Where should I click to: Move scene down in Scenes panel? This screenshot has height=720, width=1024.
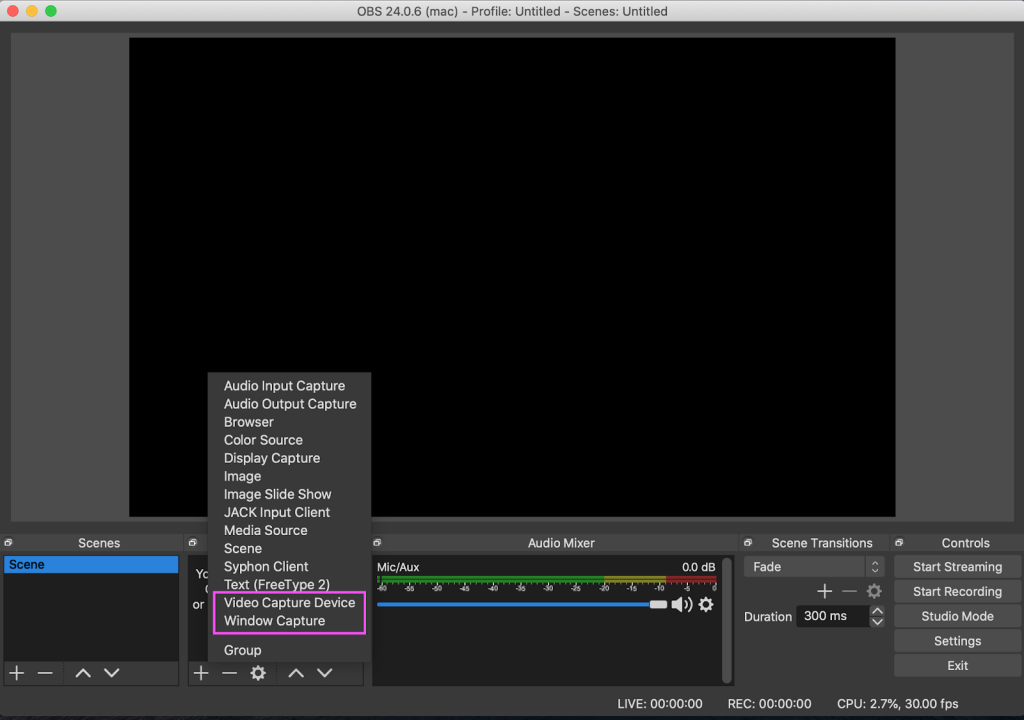coord(112,673)
